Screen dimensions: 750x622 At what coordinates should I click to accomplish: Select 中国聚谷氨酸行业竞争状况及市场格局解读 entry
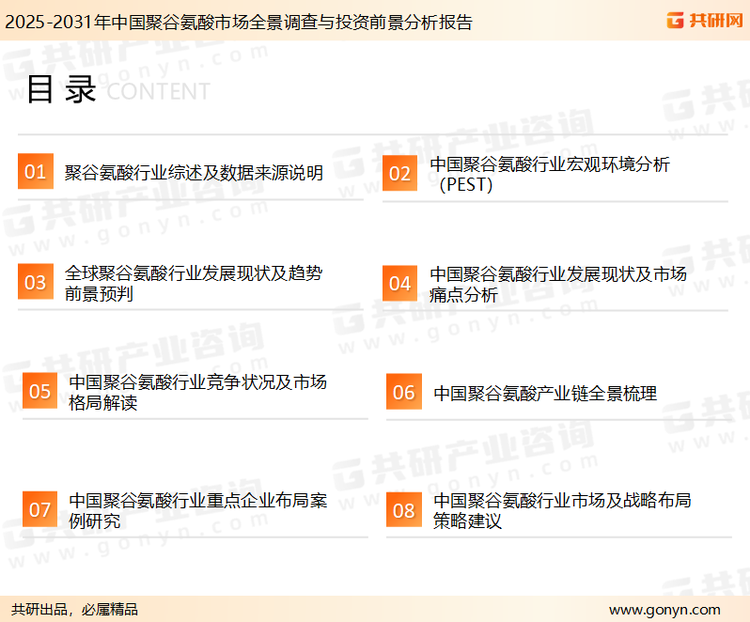click(x=197, y=392)
